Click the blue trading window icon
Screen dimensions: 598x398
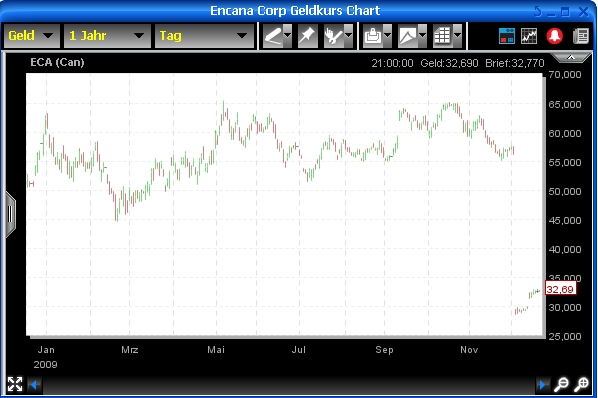(x=507, y=36)
